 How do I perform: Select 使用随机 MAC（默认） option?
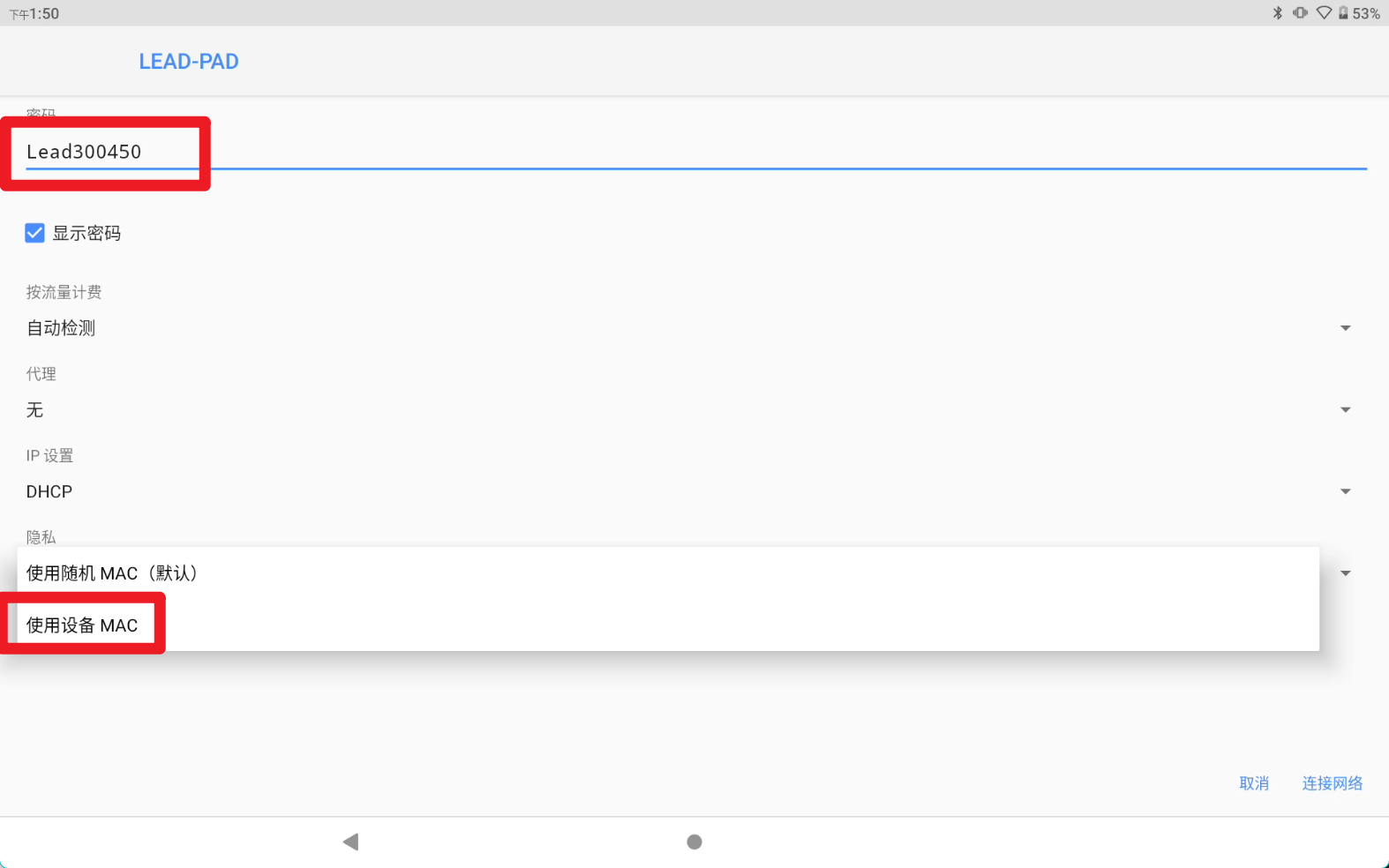112,573
